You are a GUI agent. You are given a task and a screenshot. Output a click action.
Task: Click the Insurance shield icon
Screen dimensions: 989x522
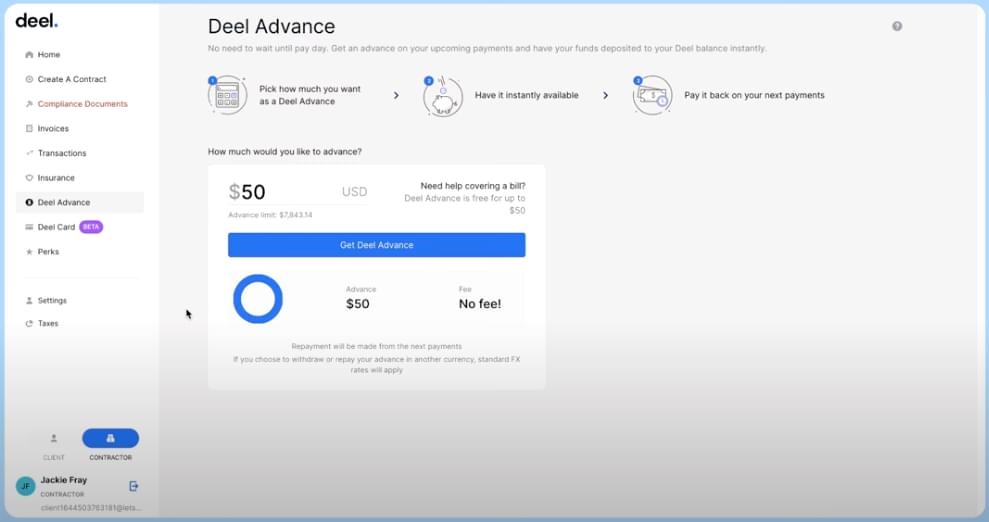click(29, 178)
